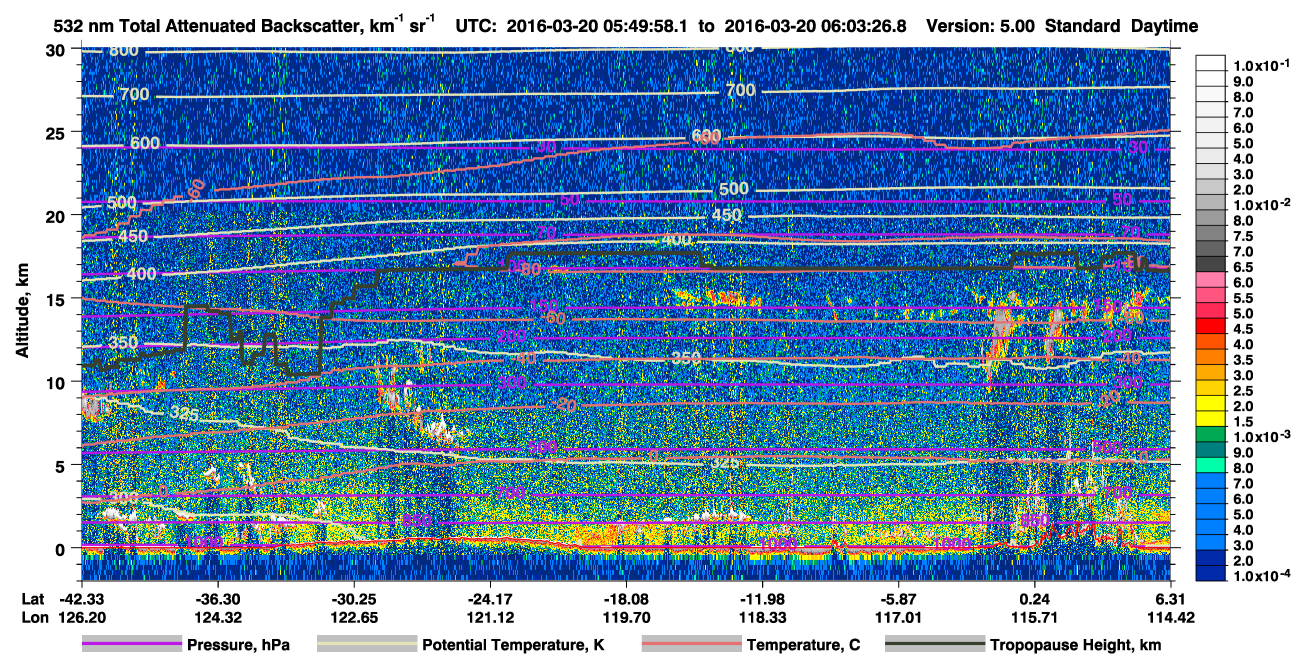
Task: Click the Lat row label
Action: tap(33, 598)
